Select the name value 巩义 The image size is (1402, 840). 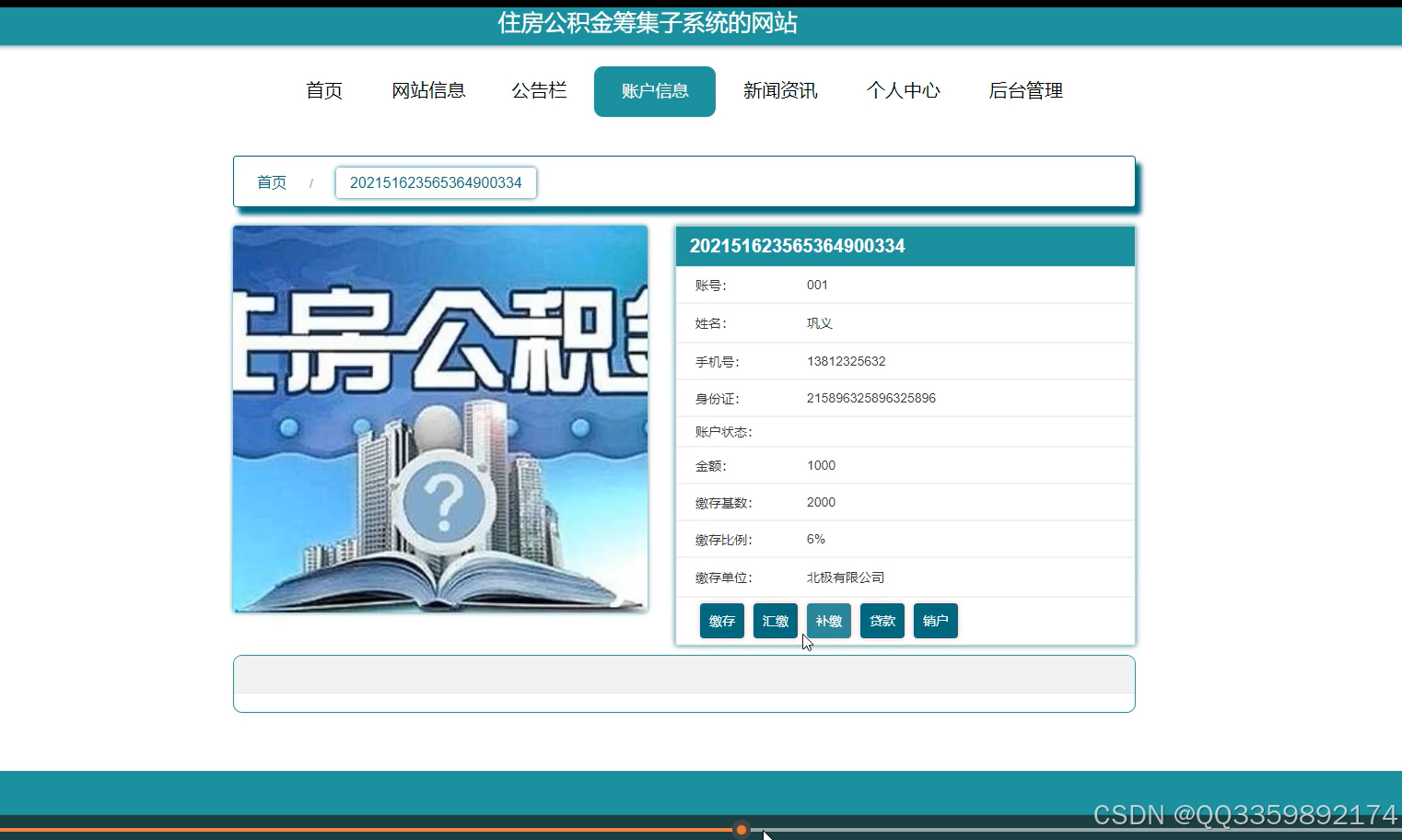[819, 323]
